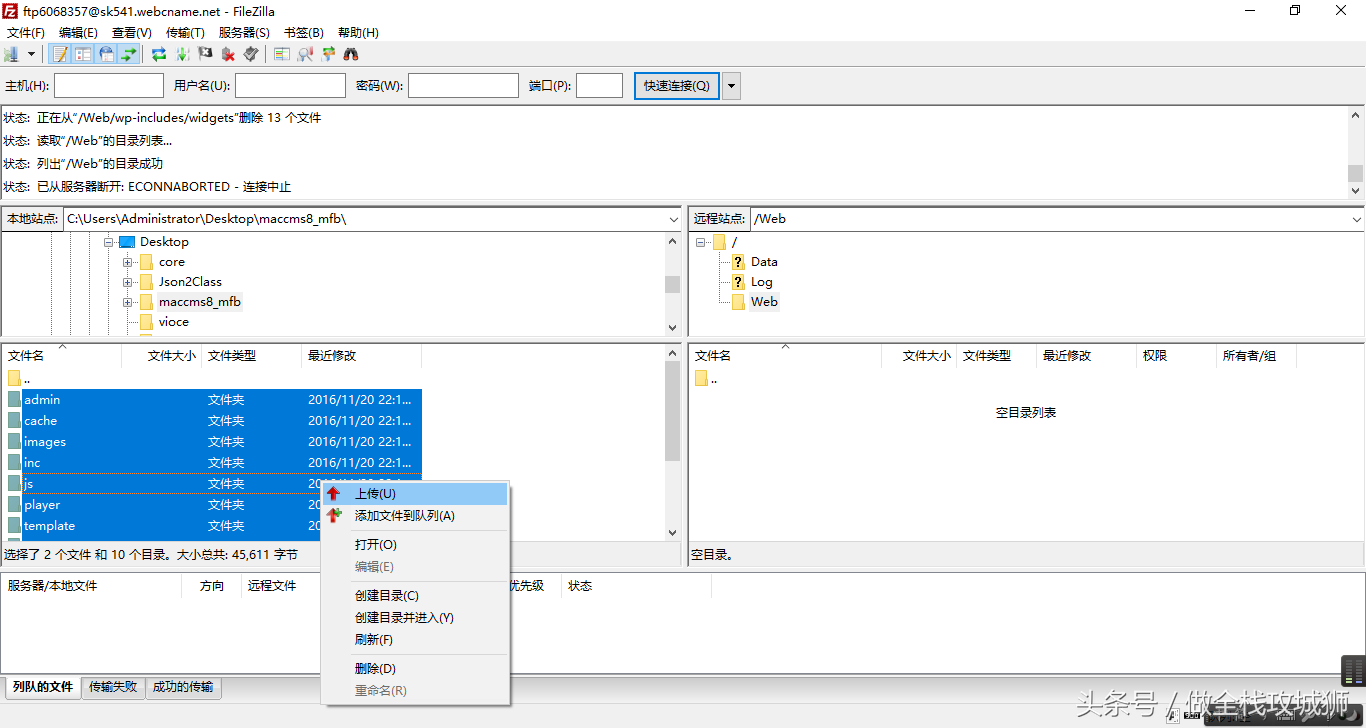Toggle synchronized browsing

tap(328, 54)
